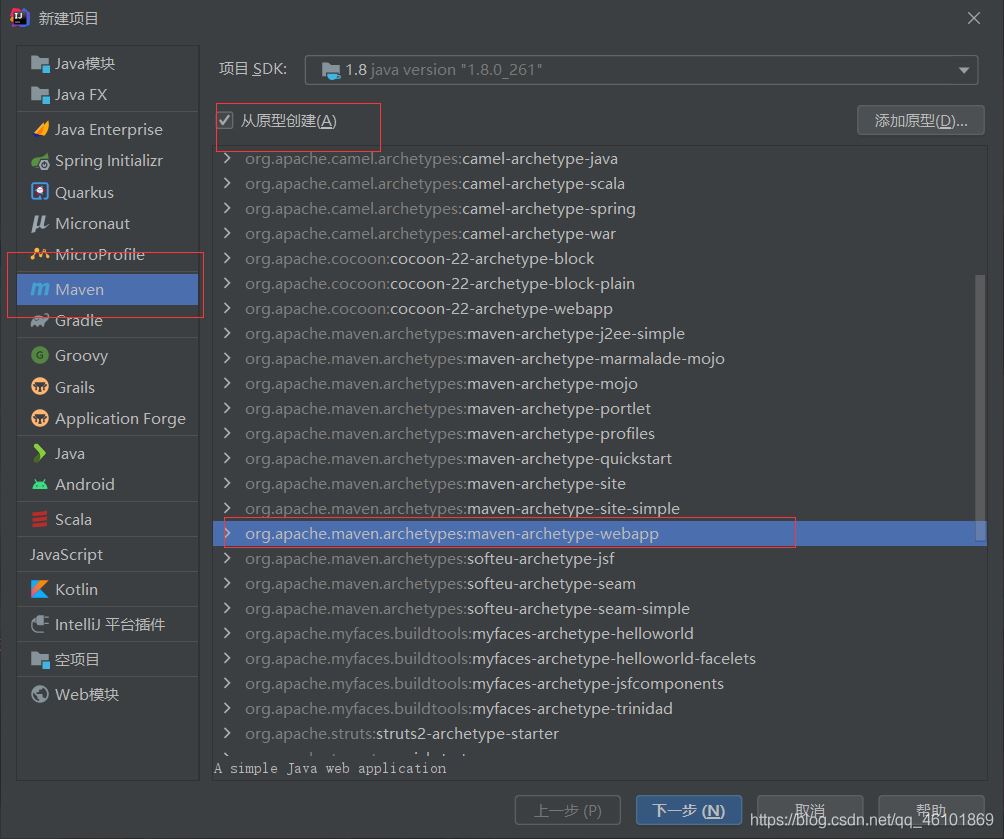1004x839 pixels.
Task: Click the IntelliJ 平台插件 plug icon
Action: (40, 624)
